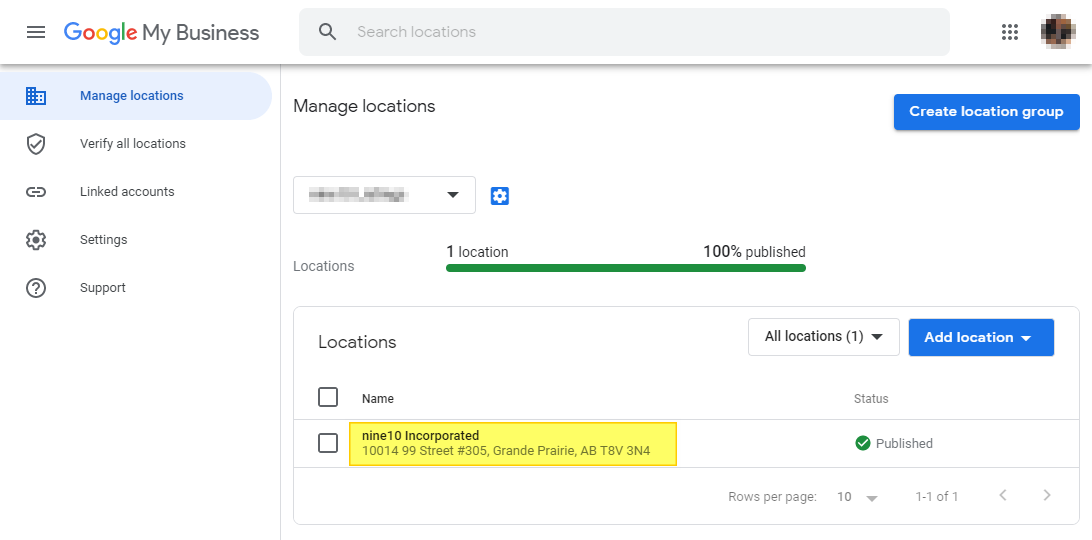Image resolution: width=1092 pixels, height=540 pixels.
Task: Open the Add location dropdown button
Action: 981,337
